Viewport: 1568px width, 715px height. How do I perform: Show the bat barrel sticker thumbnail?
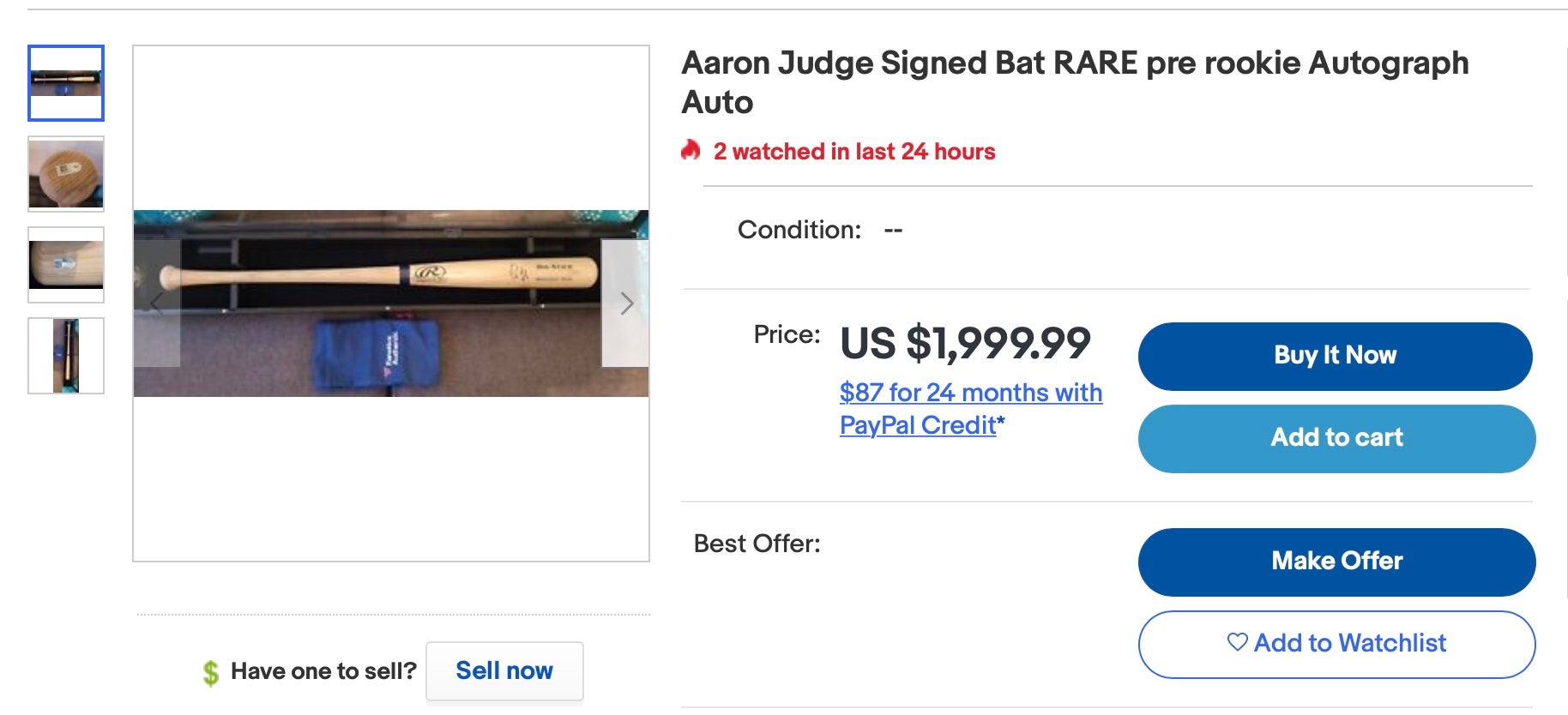click(66, 265)
